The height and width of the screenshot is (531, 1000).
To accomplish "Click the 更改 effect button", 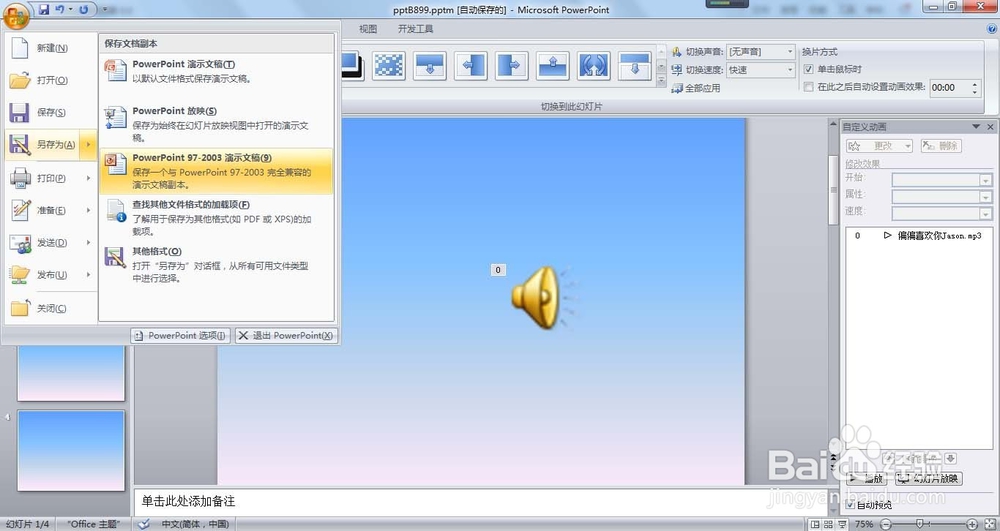I will (x=879, y=146).
